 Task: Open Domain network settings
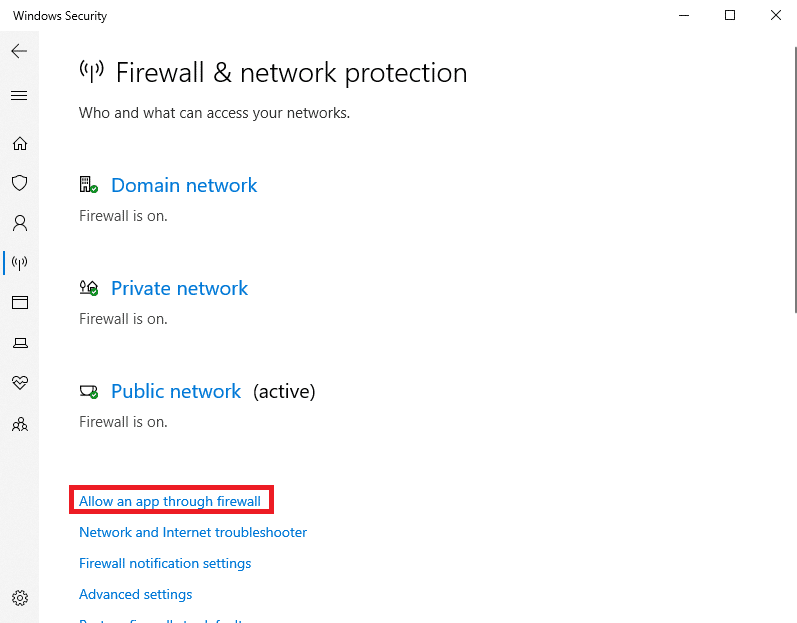coord(184,185)
